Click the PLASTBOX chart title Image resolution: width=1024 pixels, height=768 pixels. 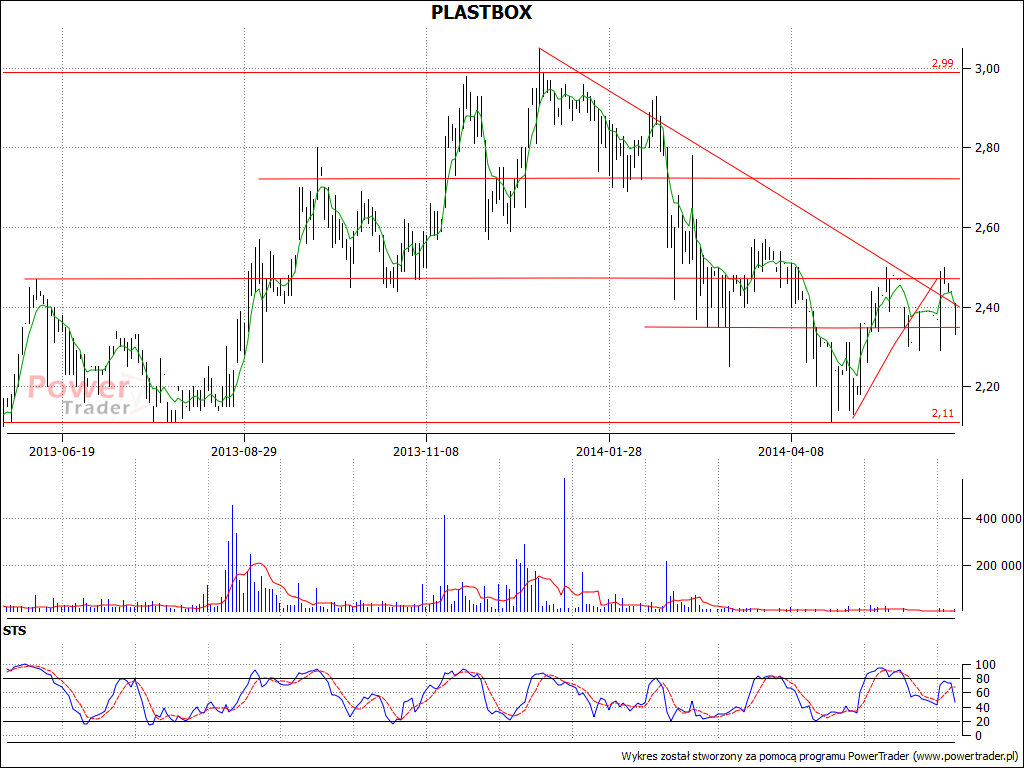coord(481,12)
